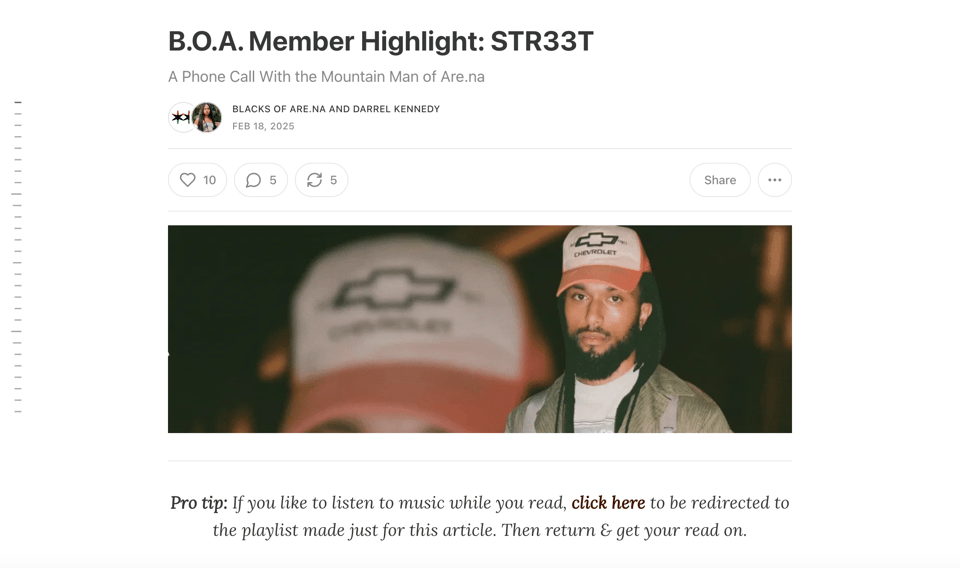
Task: Click the Share button
Action: tap(719, 180)
